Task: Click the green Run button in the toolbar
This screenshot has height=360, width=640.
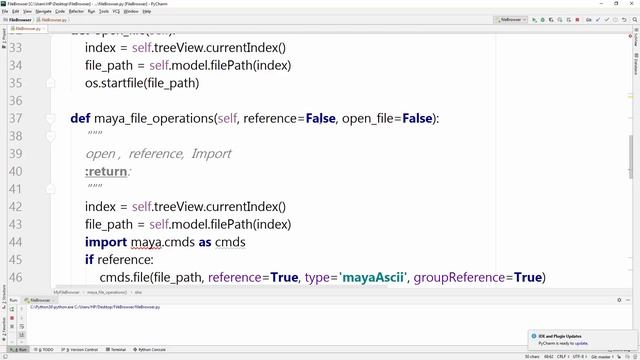Action: point(534,20)
